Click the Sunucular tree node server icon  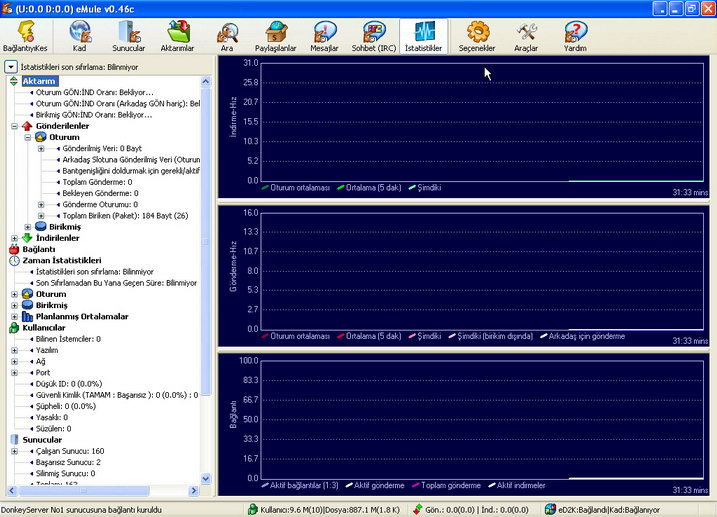tap(14, 440)
